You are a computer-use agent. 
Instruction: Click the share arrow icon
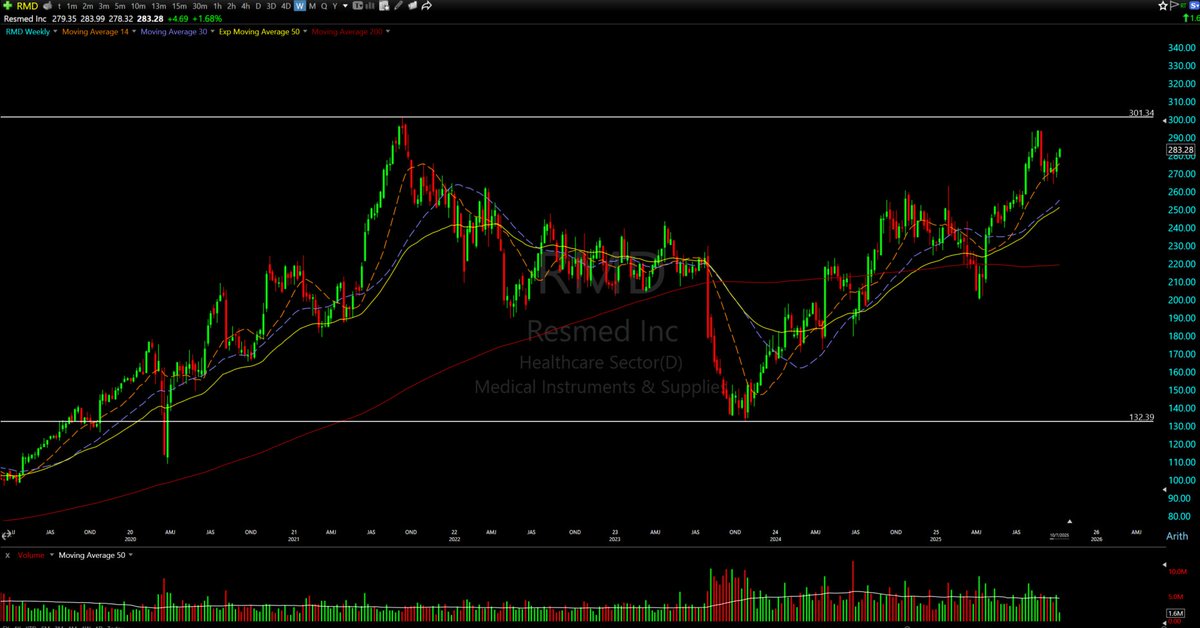click(x=427, y=6)
